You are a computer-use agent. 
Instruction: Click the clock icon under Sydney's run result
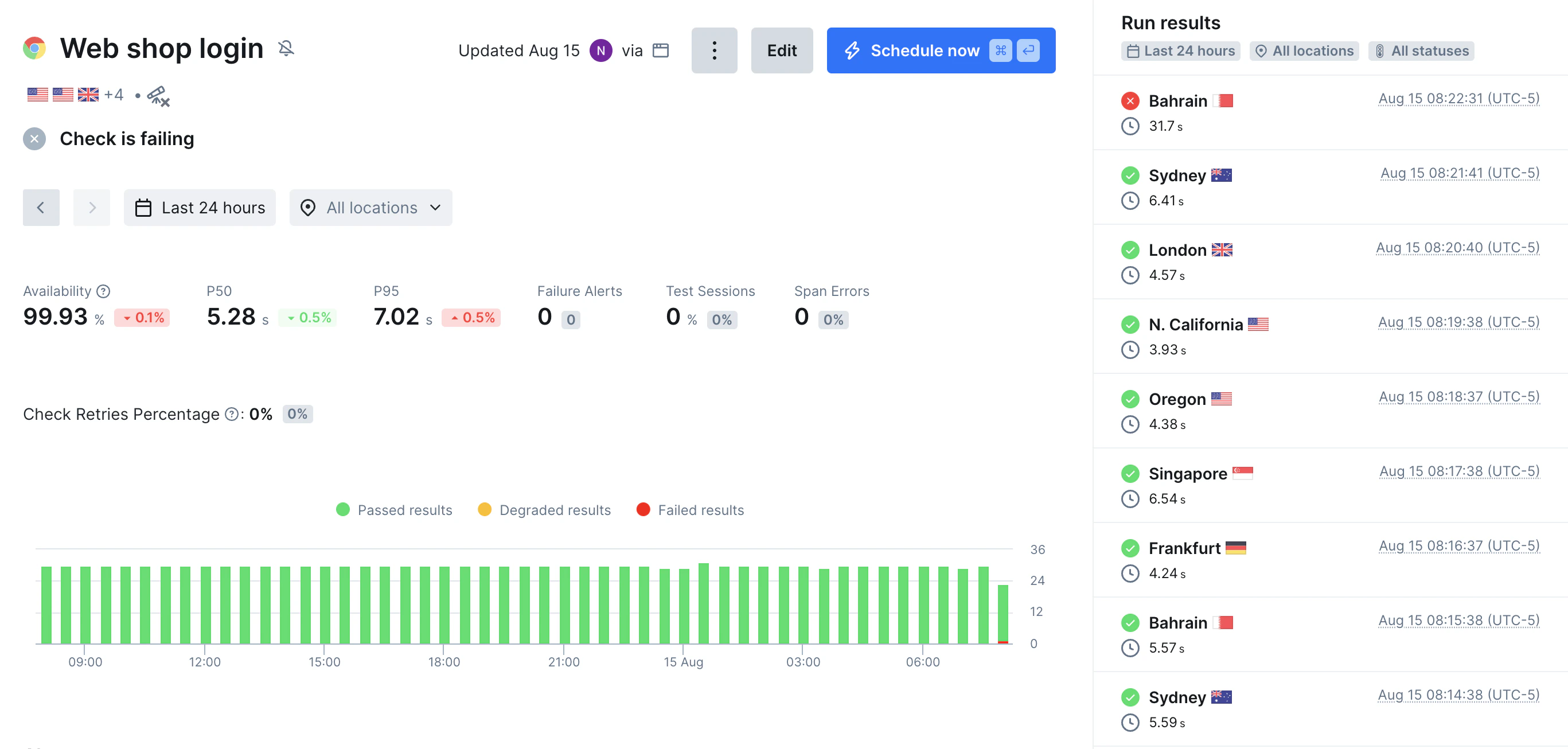1130,201
